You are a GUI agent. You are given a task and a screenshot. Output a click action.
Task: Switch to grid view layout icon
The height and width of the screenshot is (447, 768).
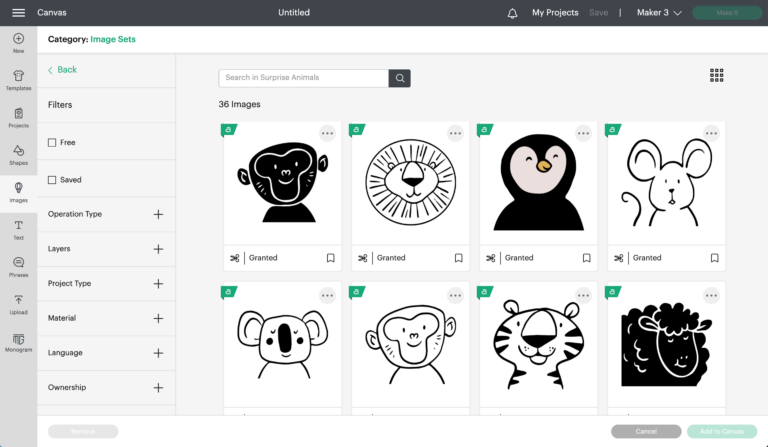716,75
